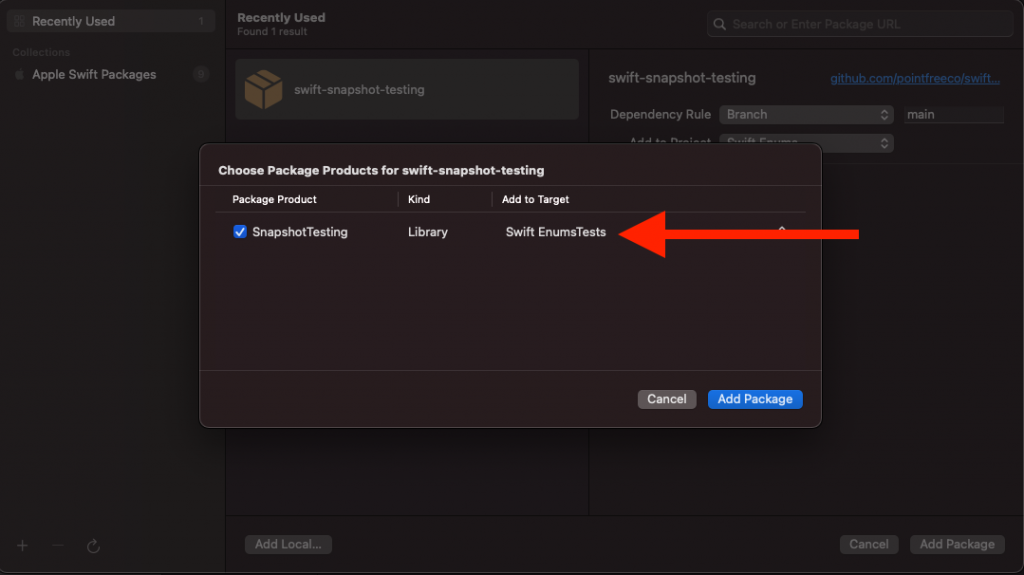Viewport: 1024px width, 575px height.
Task: Click the Apple Swift Packages count badge
Action: click(200, 74)
